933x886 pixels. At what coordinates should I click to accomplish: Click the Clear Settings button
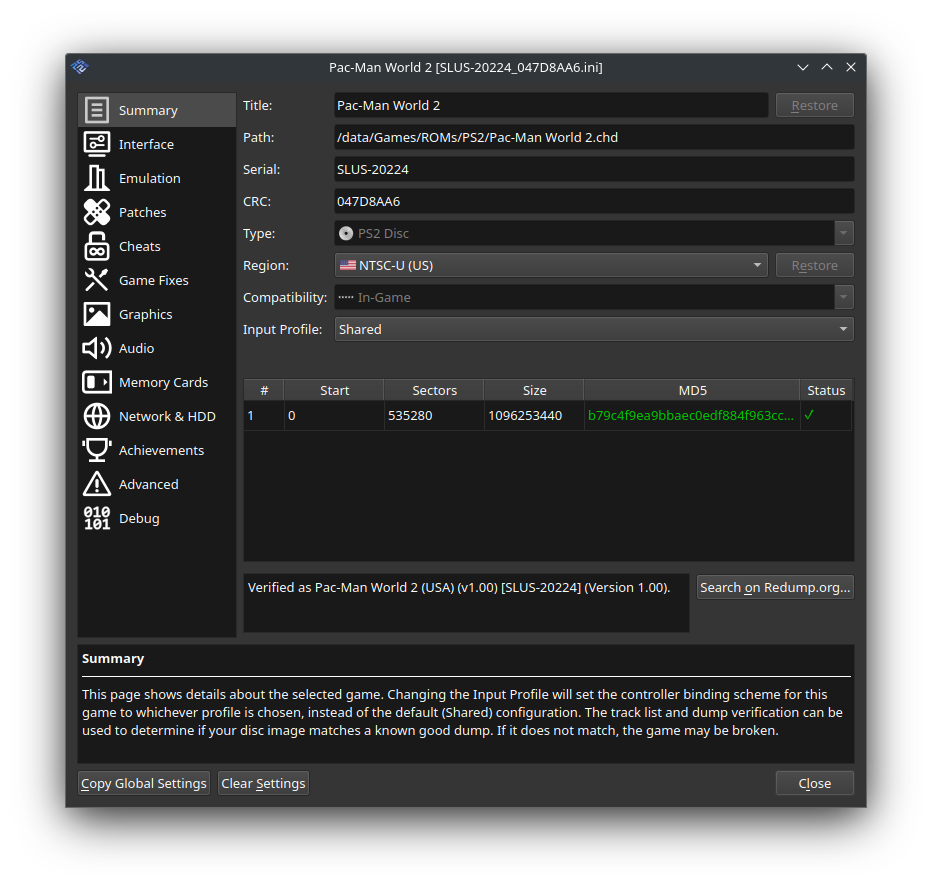(x=263, y=783)
